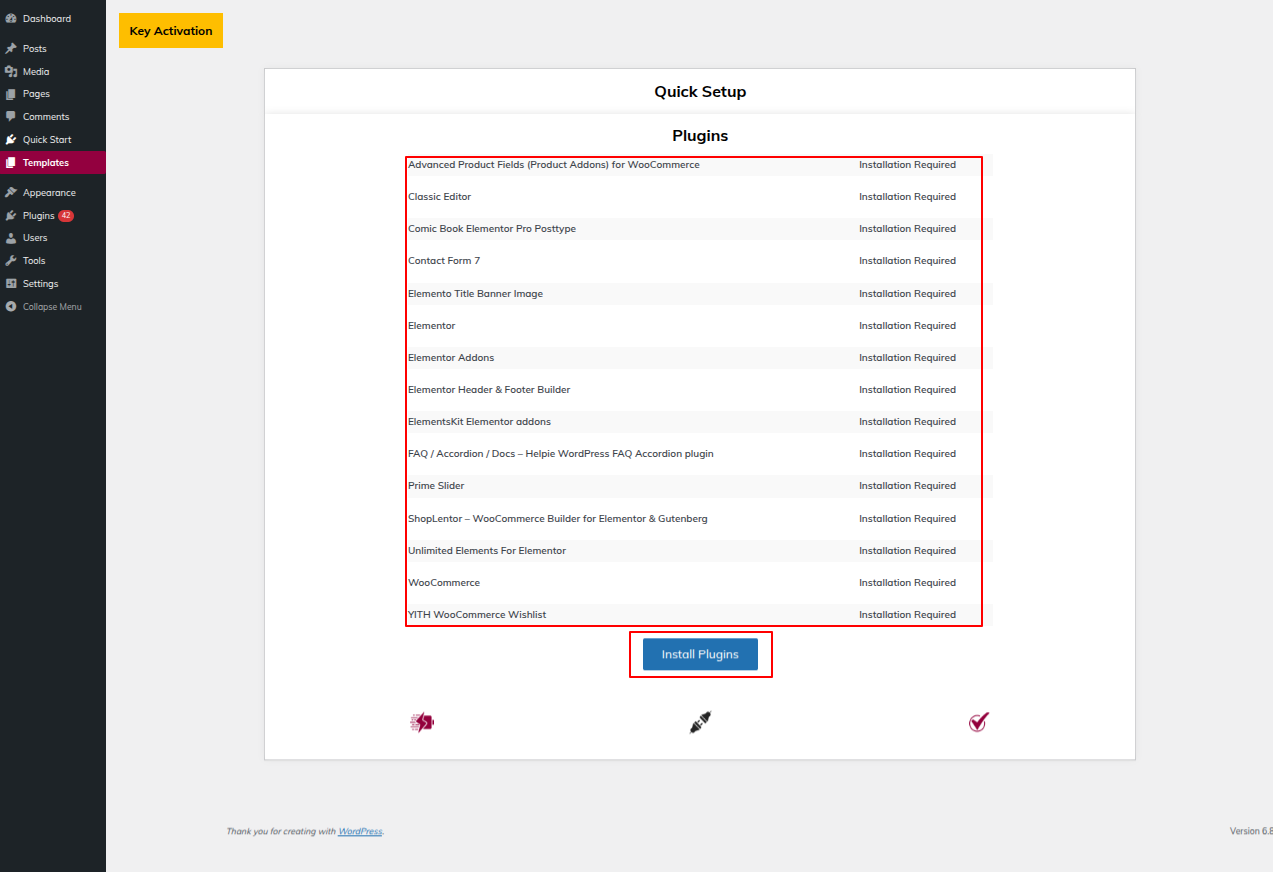Click the red 42 plugins update badge
The height and width of the screenshot is (873, 1273).
point(66,216)
